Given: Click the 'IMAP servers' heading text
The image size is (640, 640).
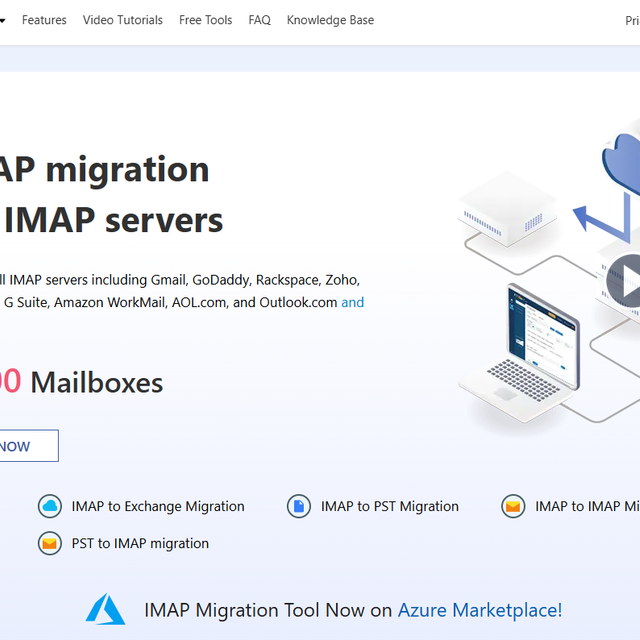Looking at the screenshot, I should tap(113, 220).
